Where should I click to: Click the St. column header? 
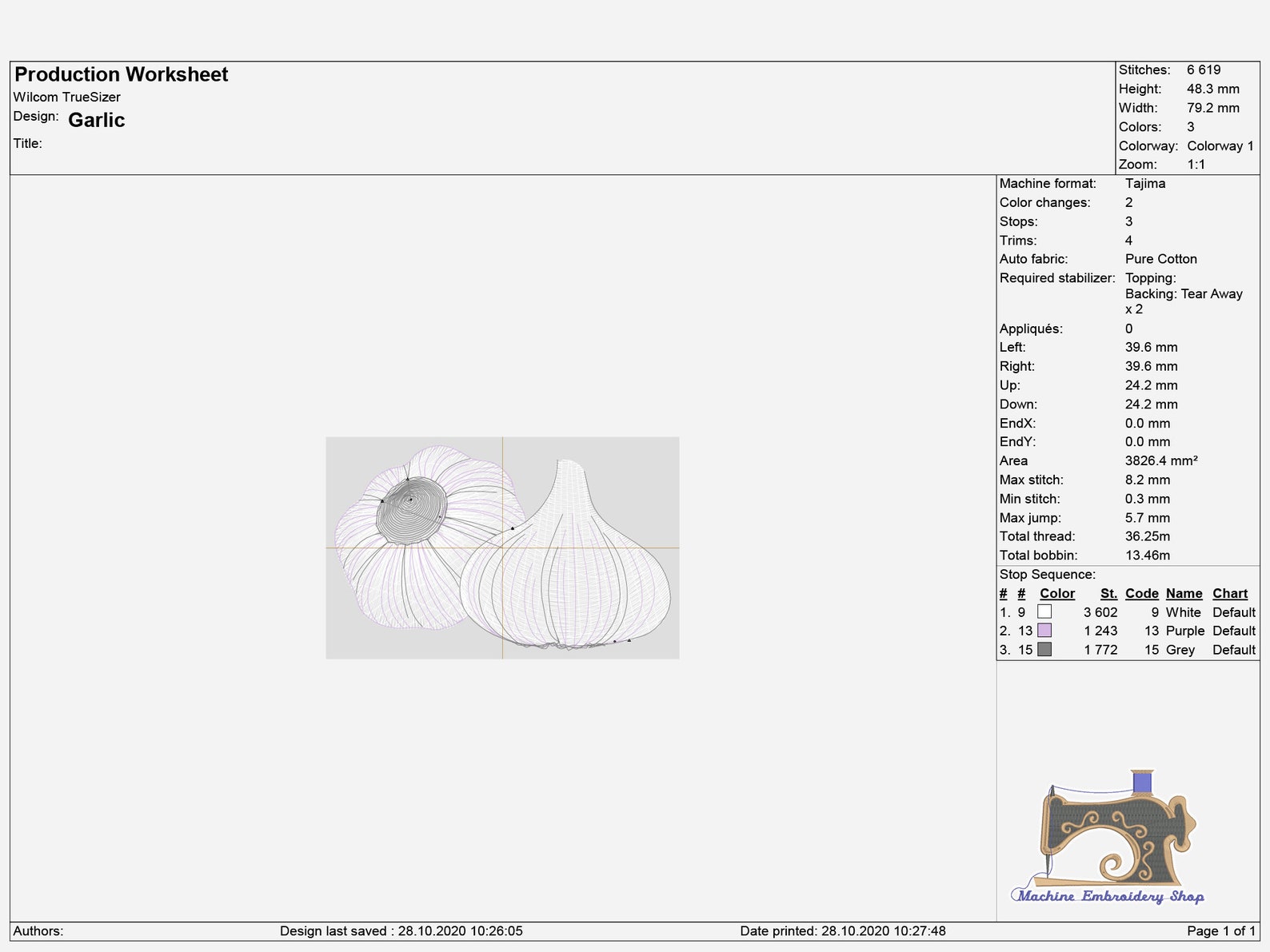coord(1108,593)
